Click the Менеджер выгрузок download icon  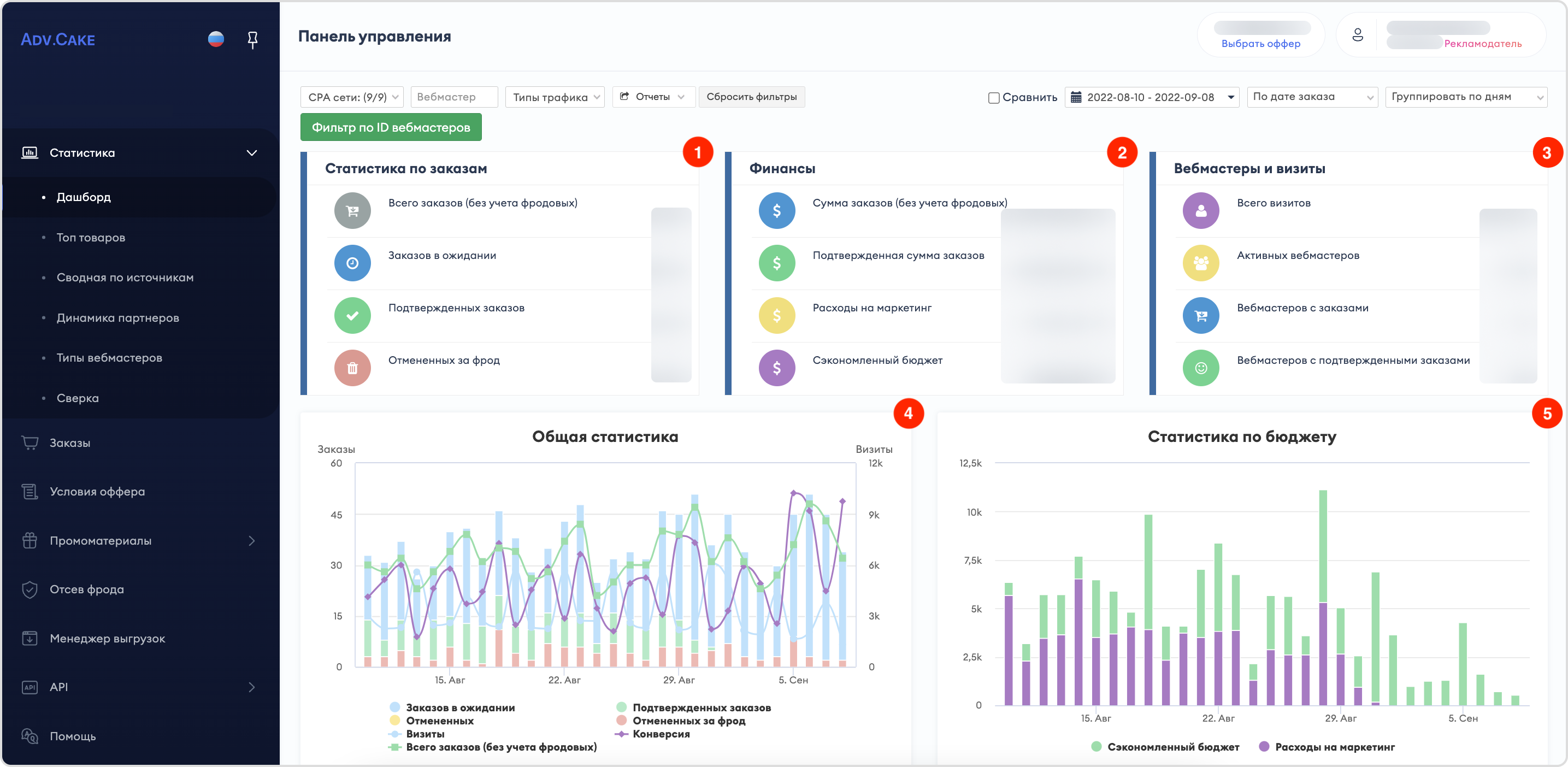30,639
